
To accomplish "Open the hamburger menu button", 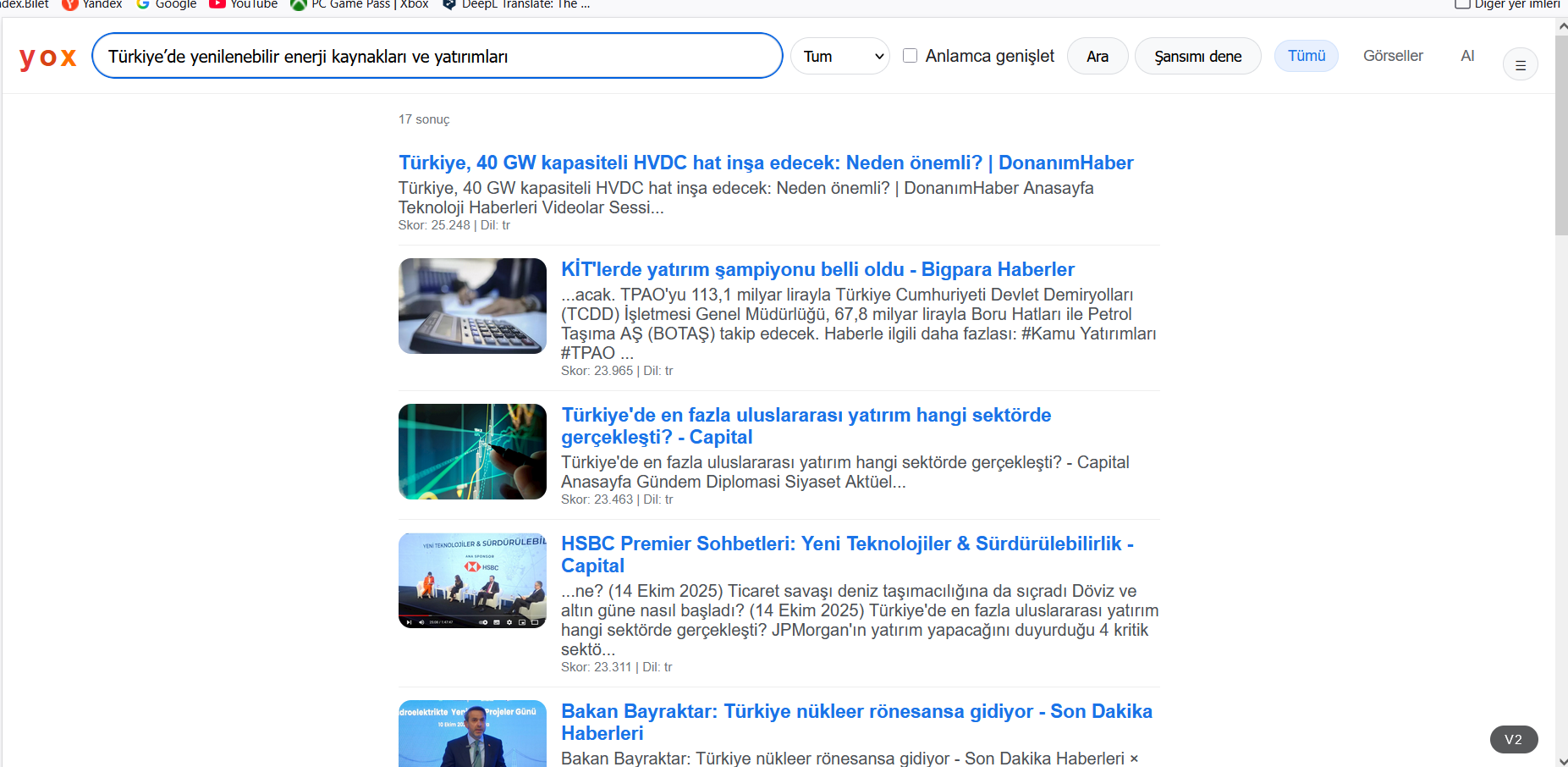I will [1520, 64].
